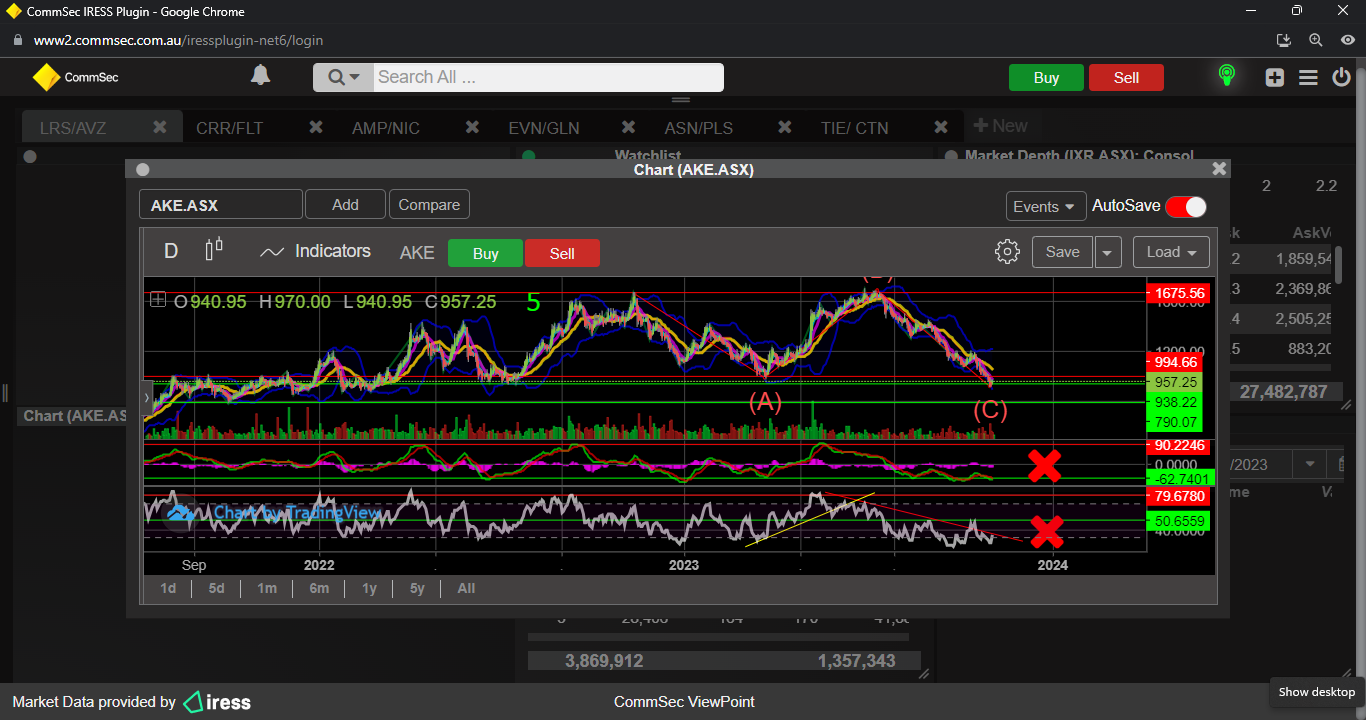The height and width of the screenshot is (720, 1366).
Task: Click Show desktop in the taskbar corner
Action: (x=1316, y=692)
